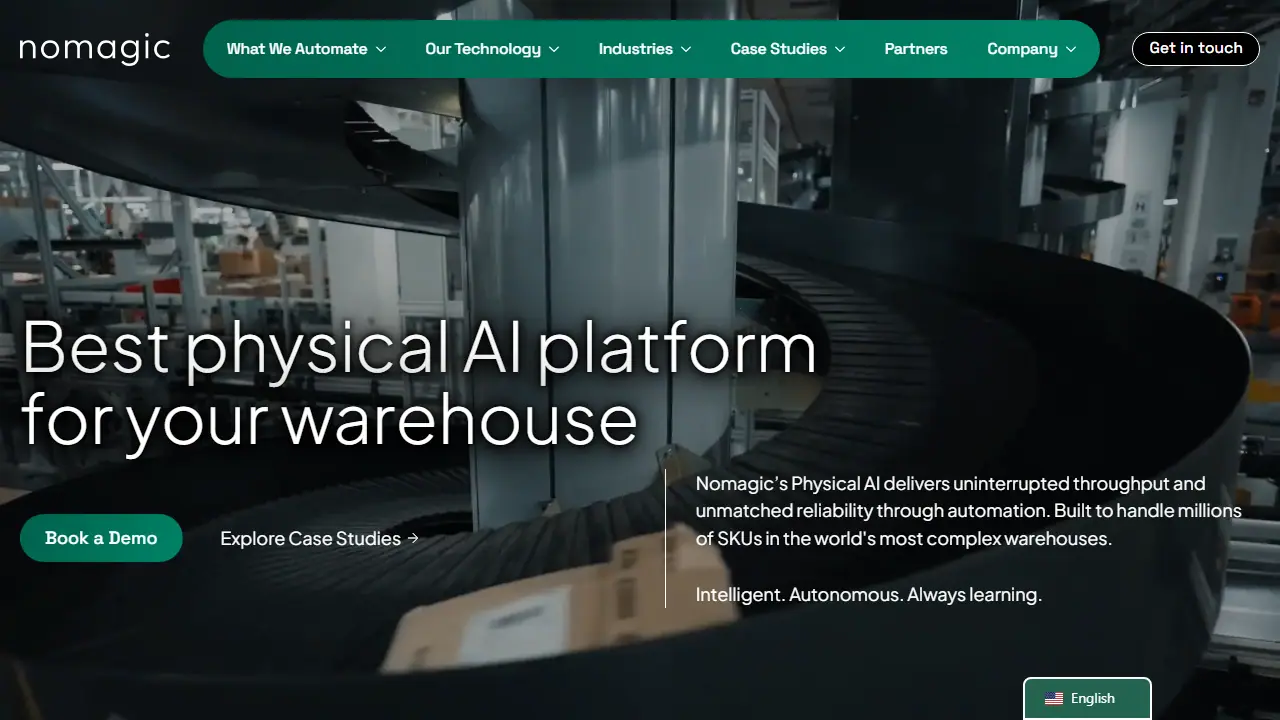This screenshot has width=1280, height=720.
Task: Open the Case Studies navigation menu
Action: 788,49
